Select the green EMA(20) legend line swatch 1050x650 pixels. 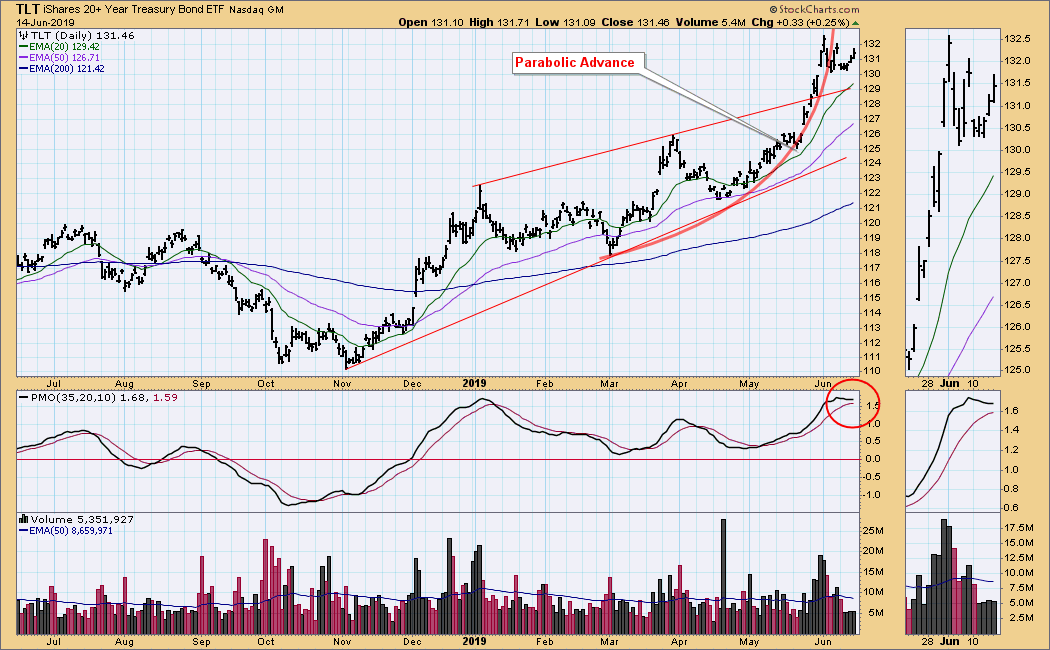pyautogui.click(x=23, y=47)
